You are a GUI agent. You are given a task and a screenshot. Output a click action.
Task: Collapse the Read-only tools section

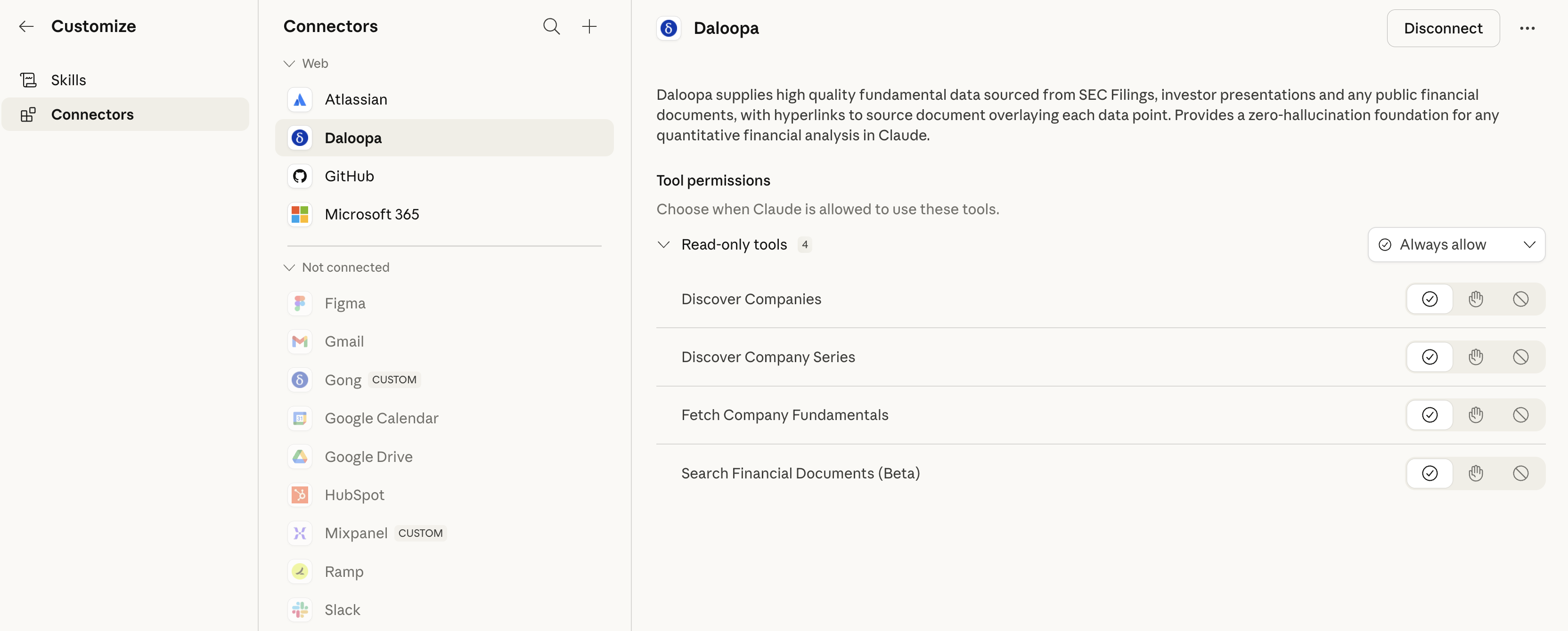(x=663, y=244)
